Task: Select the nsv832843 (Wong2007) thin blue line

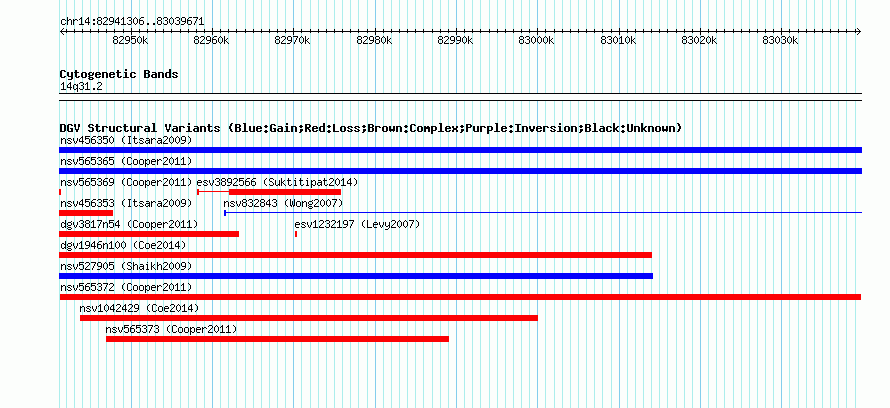Action: coord(543,213)
